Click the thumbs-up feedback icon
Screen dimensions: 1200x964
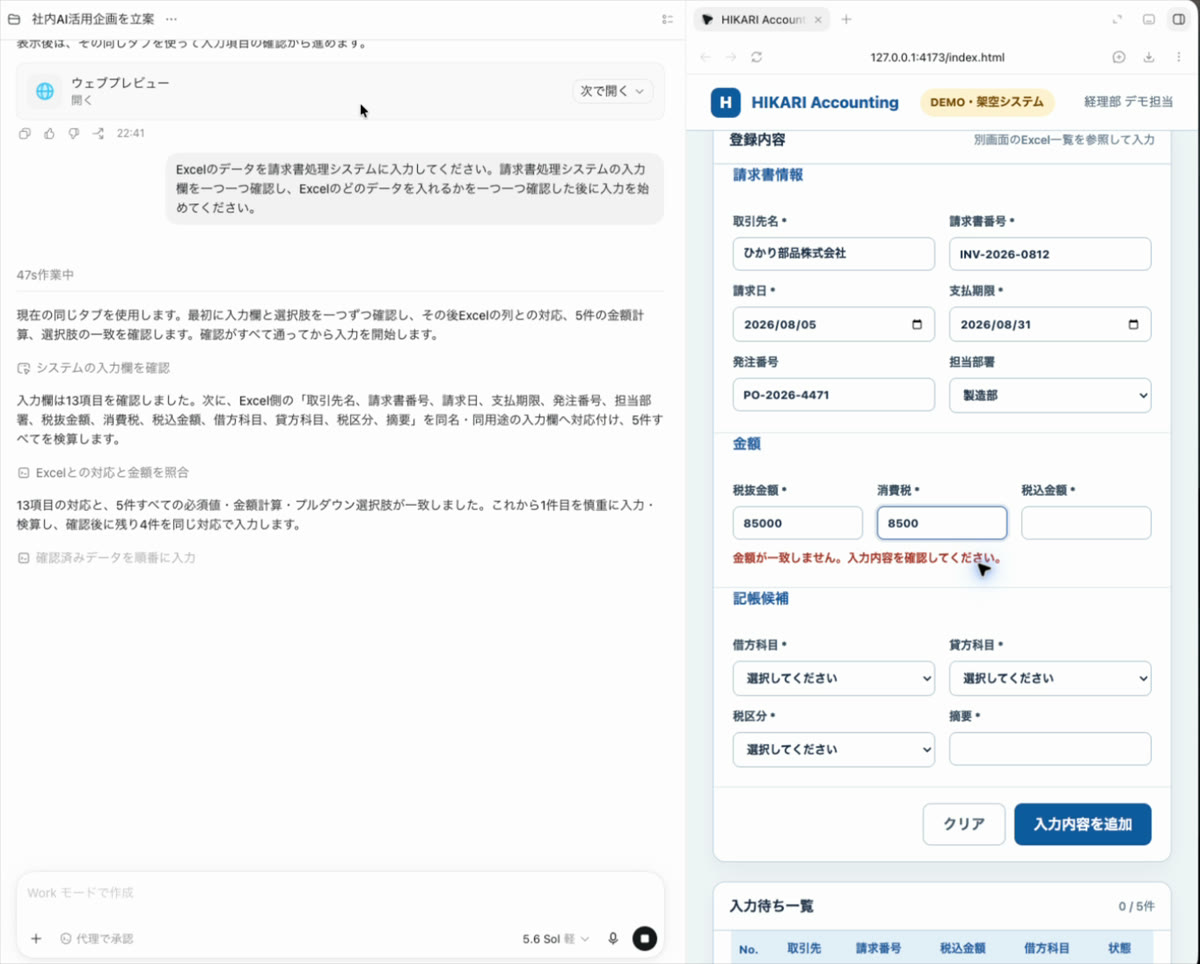[49, 133]
